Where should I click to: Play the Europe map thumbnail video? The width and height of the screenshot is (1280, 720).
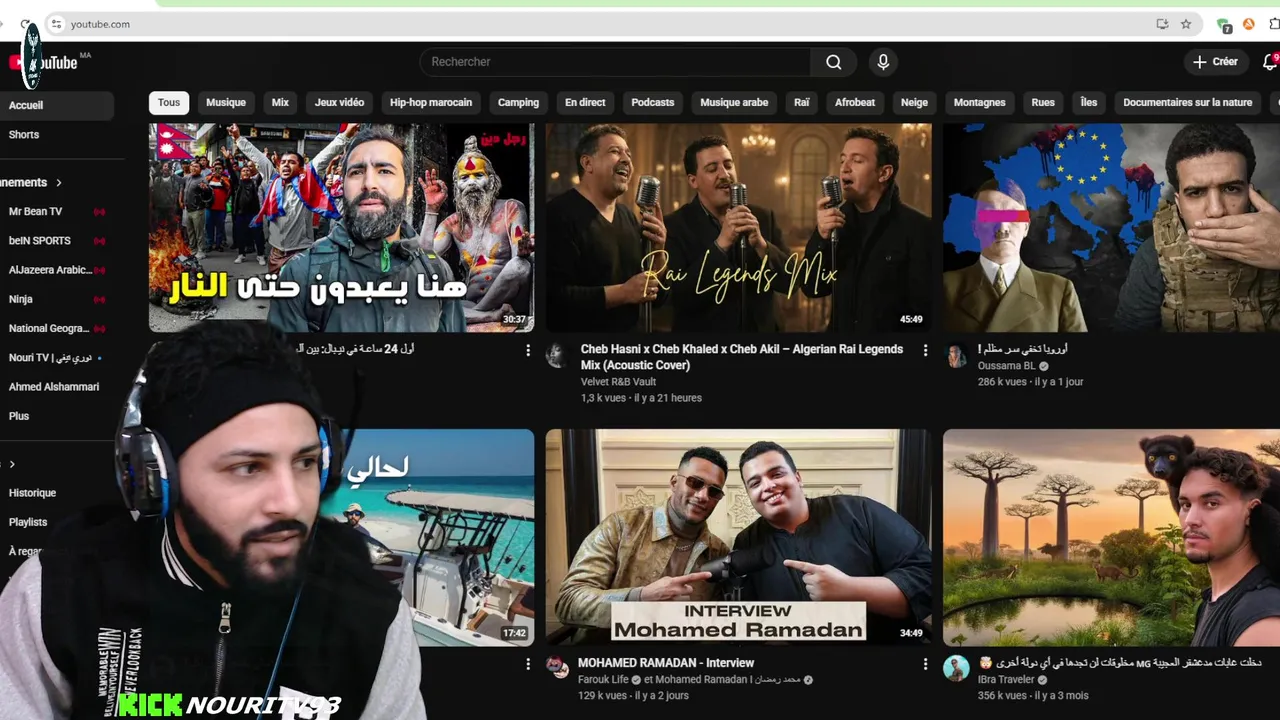point(1111,227)
